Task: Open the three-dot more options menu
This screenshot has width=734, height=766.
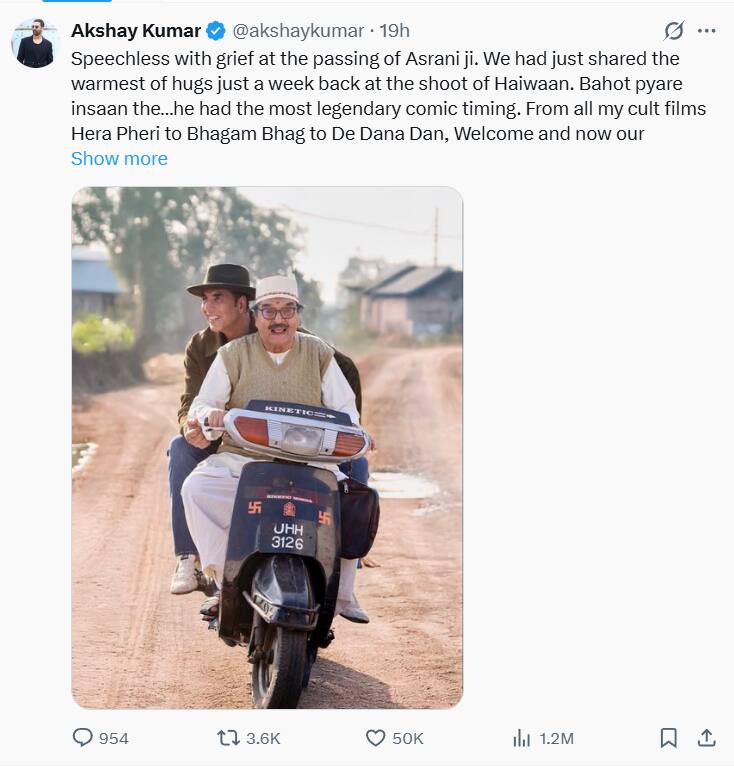Action: click(707, 31)
